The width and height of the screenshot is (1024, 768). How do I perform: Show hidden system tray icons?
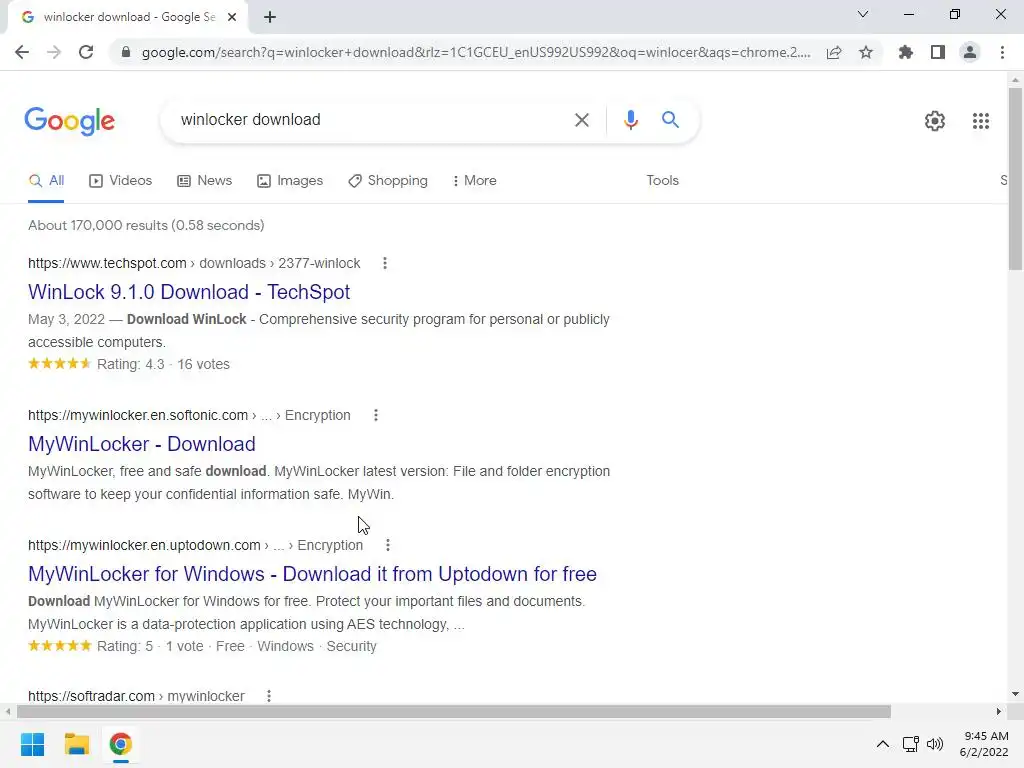click(882, 744)
